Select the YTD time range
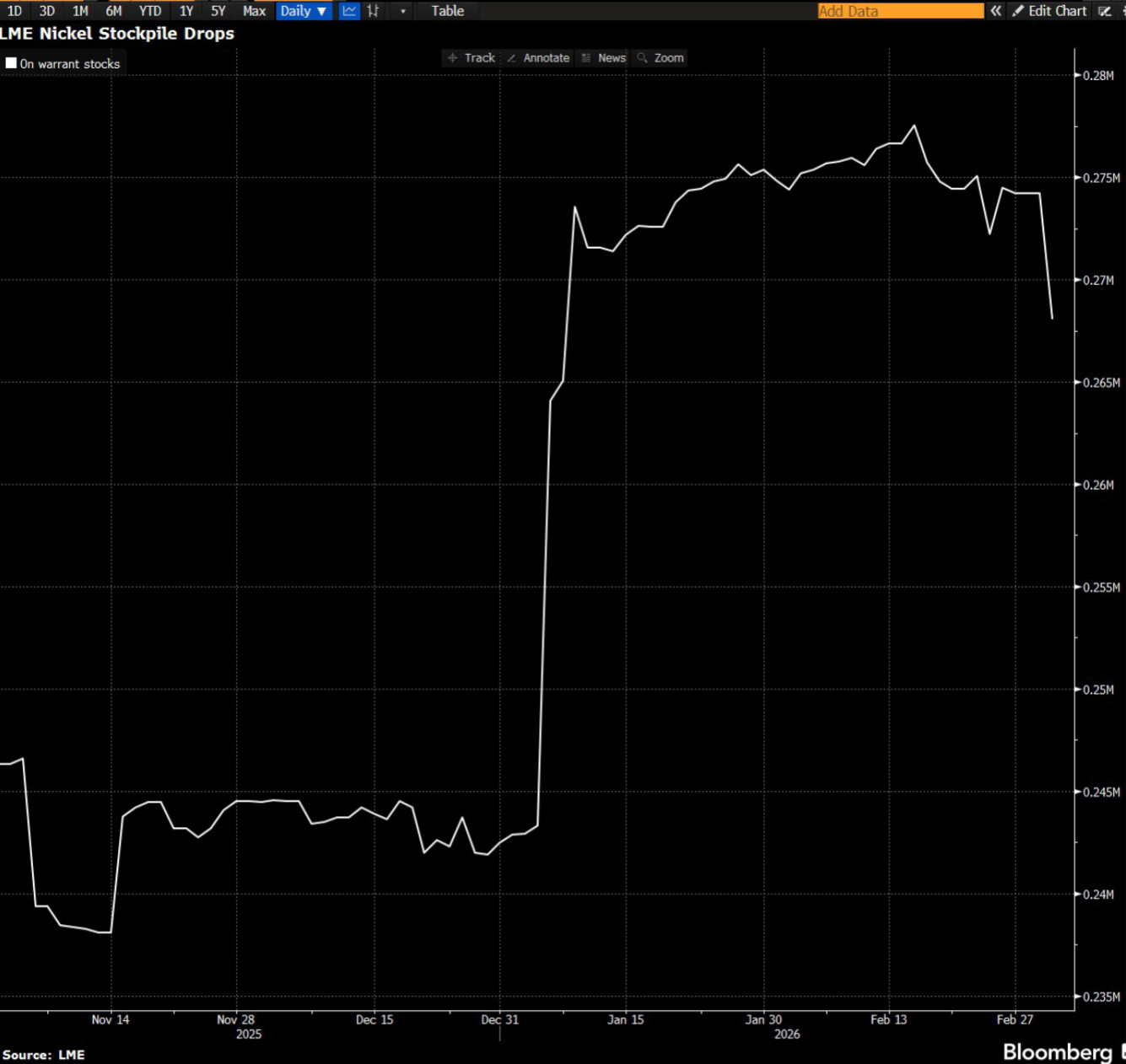The image size is (1126, 1064). (x=150, y=11)
